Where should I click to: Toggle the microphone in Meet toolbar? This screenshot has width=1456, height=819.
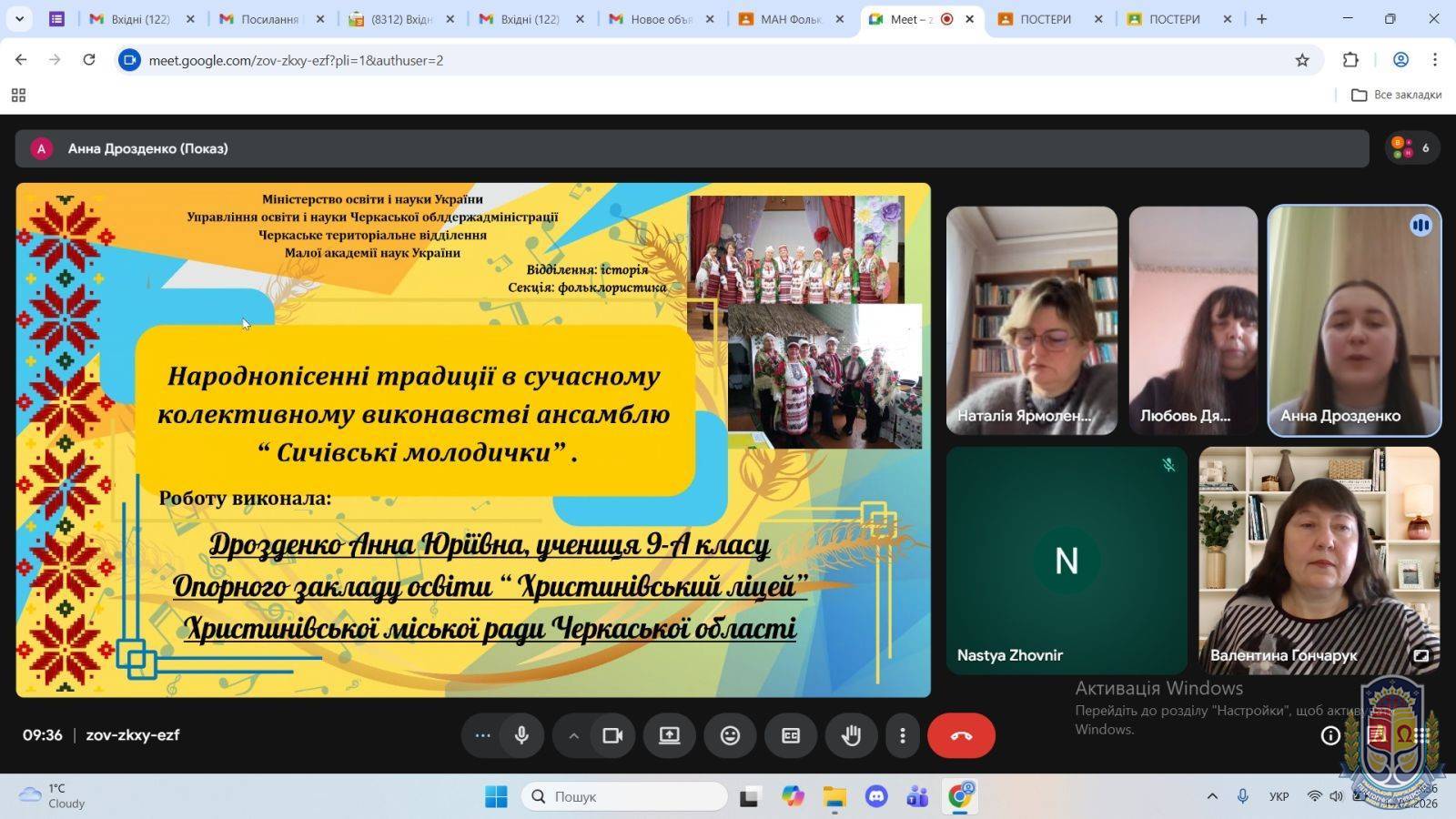pos(521,735)
